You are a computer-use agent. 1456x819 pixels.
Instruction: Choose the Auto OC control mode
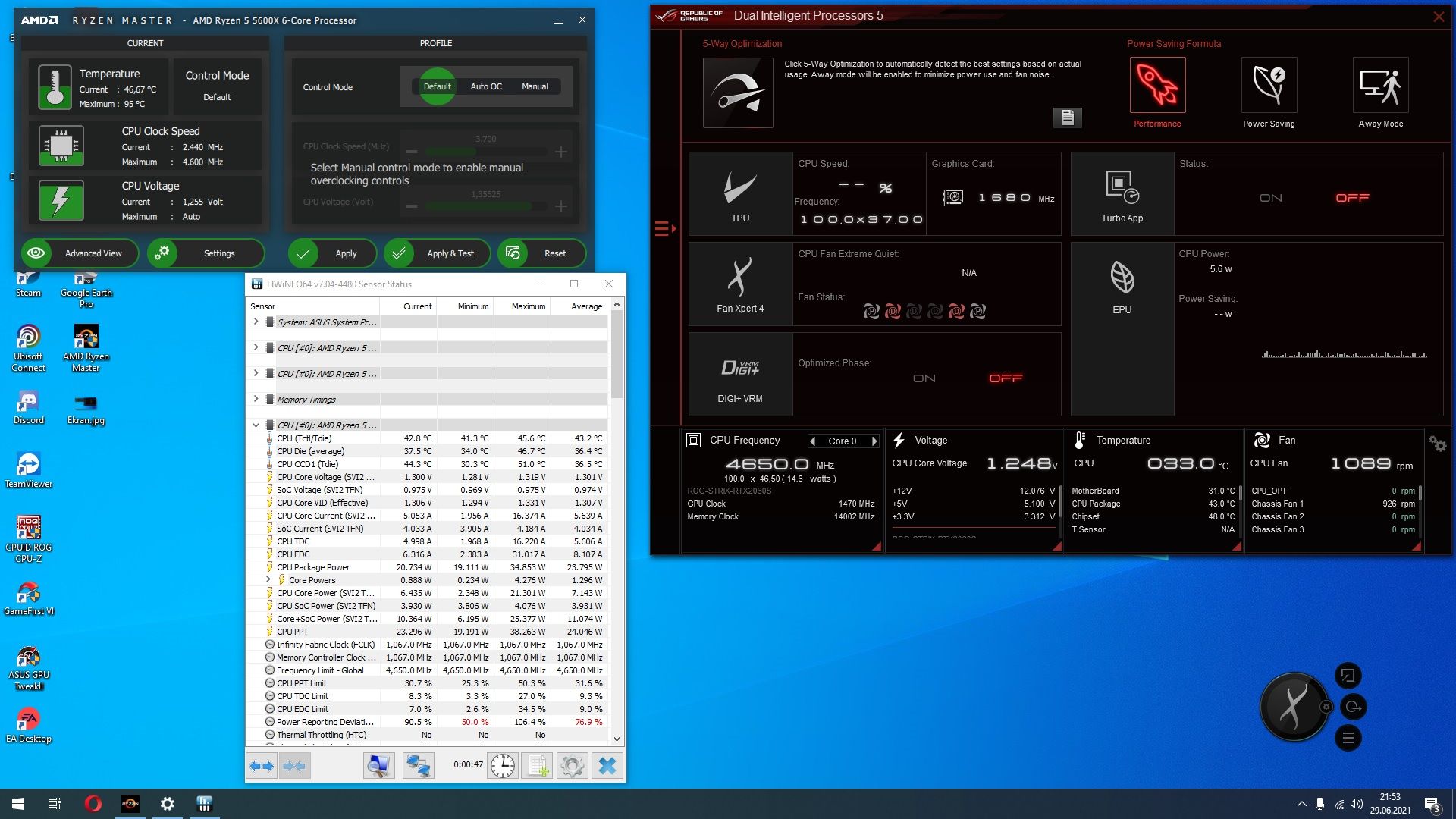(486, 86)
